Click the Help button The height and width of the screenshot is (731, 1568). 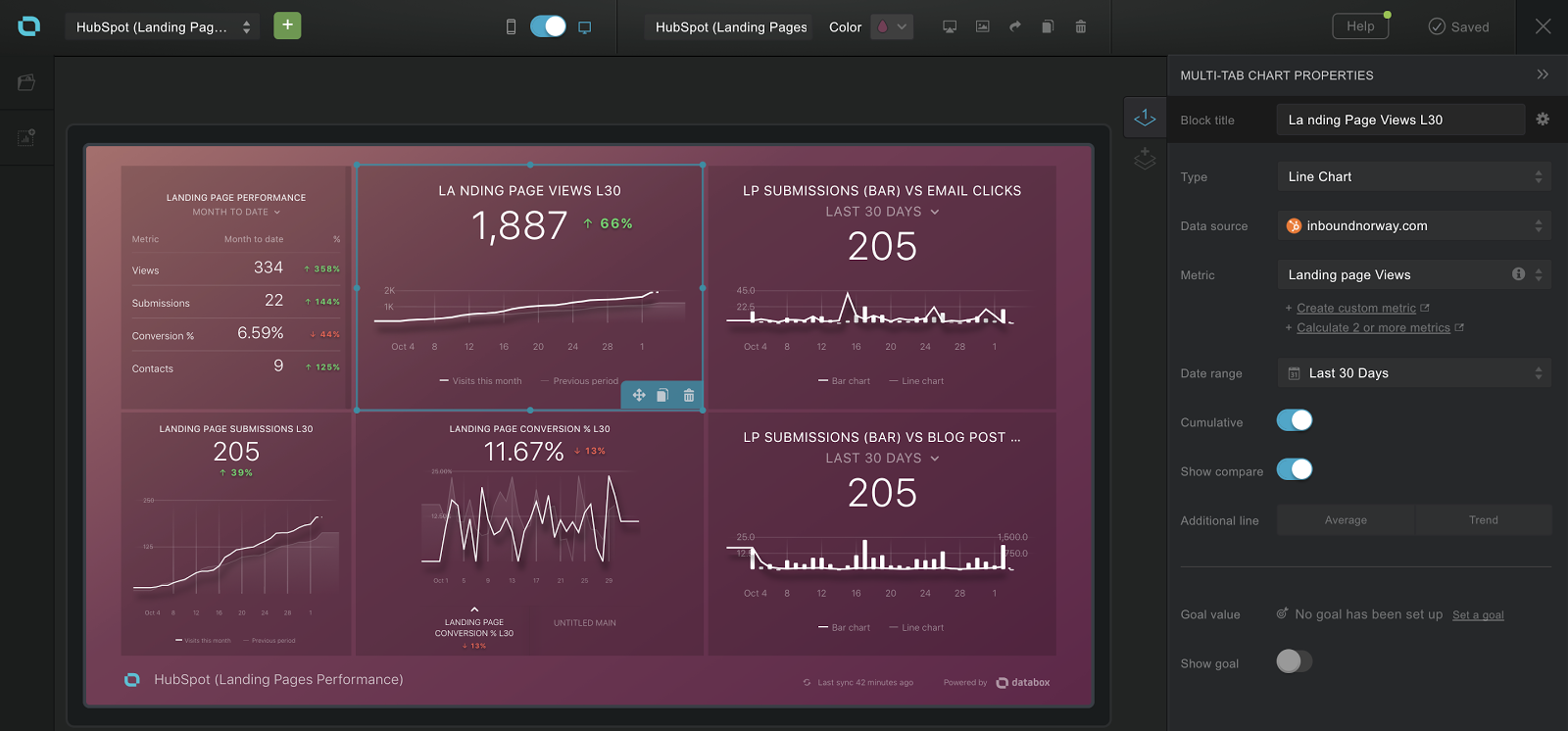1360,26
